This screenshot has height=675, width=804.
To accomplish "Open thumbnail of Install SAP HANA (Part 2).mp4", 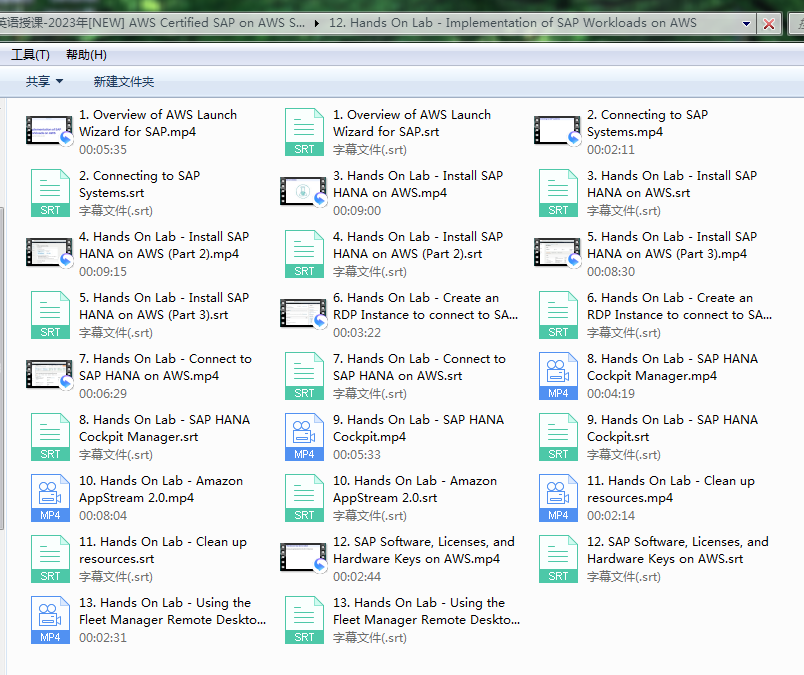I will pyautogui.click(x=49, y=253).
